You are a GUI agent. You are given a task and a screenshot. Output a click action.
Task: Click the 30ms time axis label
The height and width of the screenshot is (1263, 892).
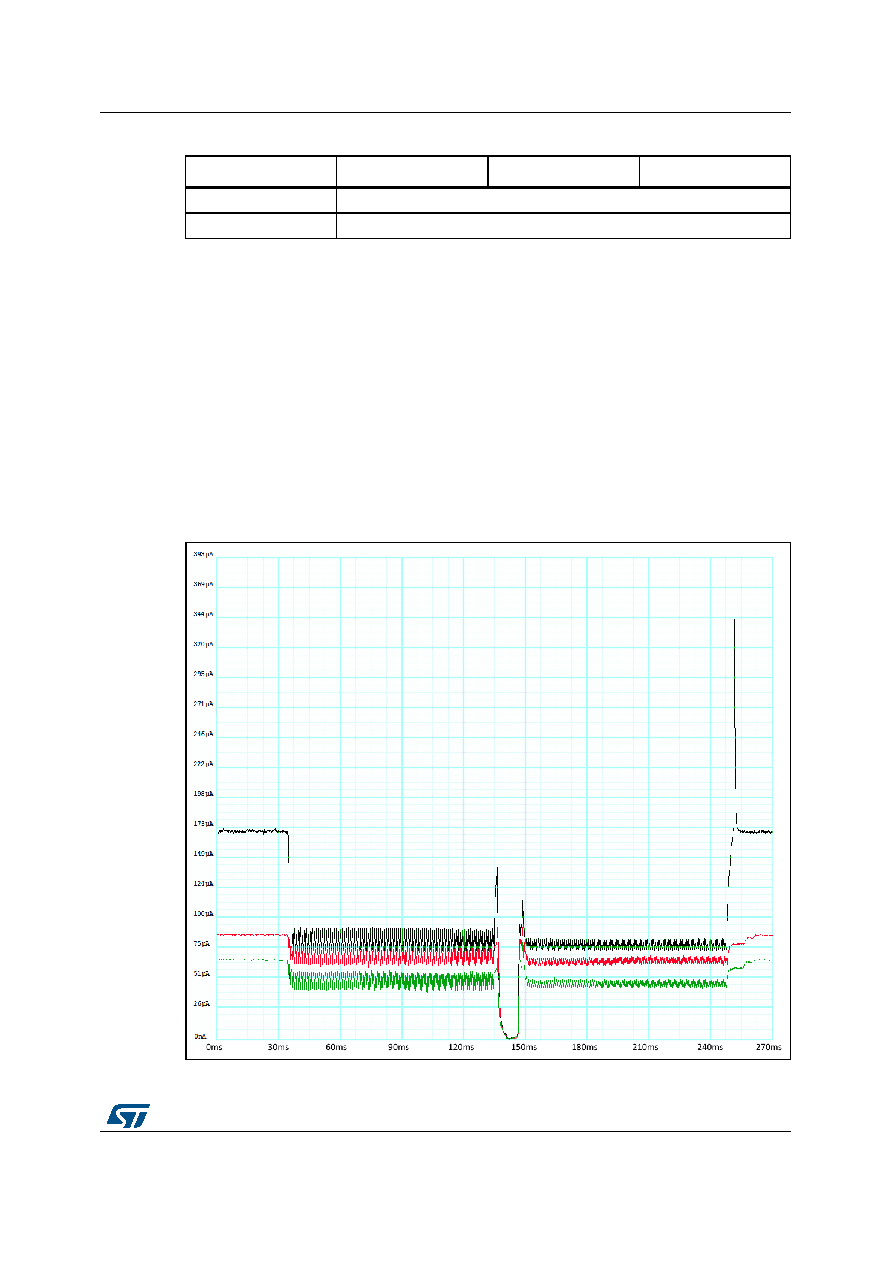click(x=278, y=1047)
